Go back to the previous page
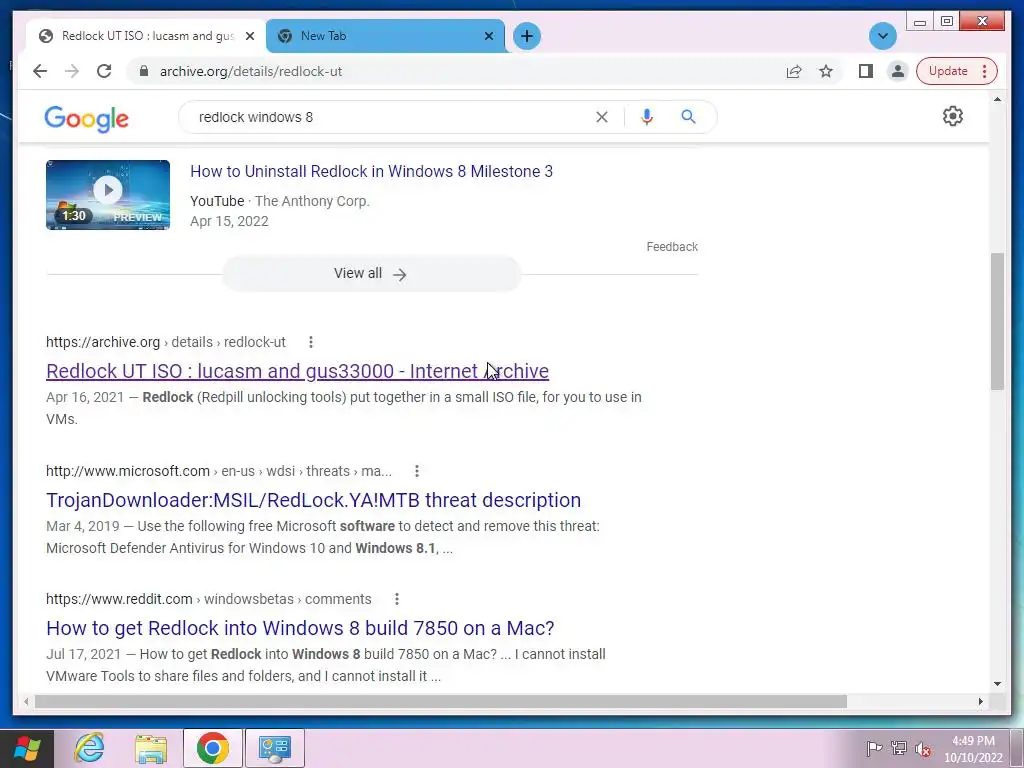Viewport: 1024px width, 768px height. 40,71
